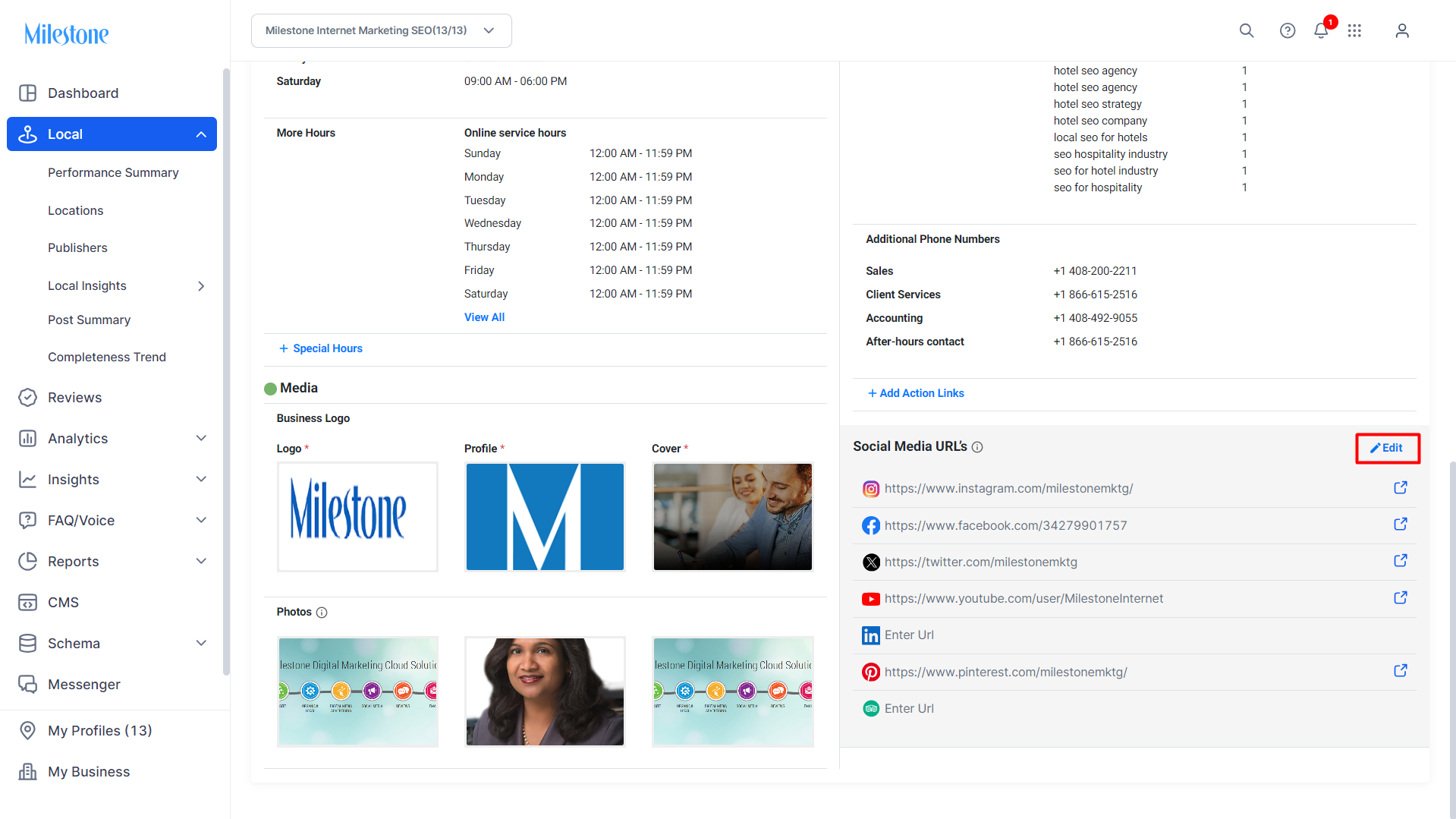Click the Tripadvisor logo icon
The height and width of the screenshot is (819, 1456).
tap(871, 708)
